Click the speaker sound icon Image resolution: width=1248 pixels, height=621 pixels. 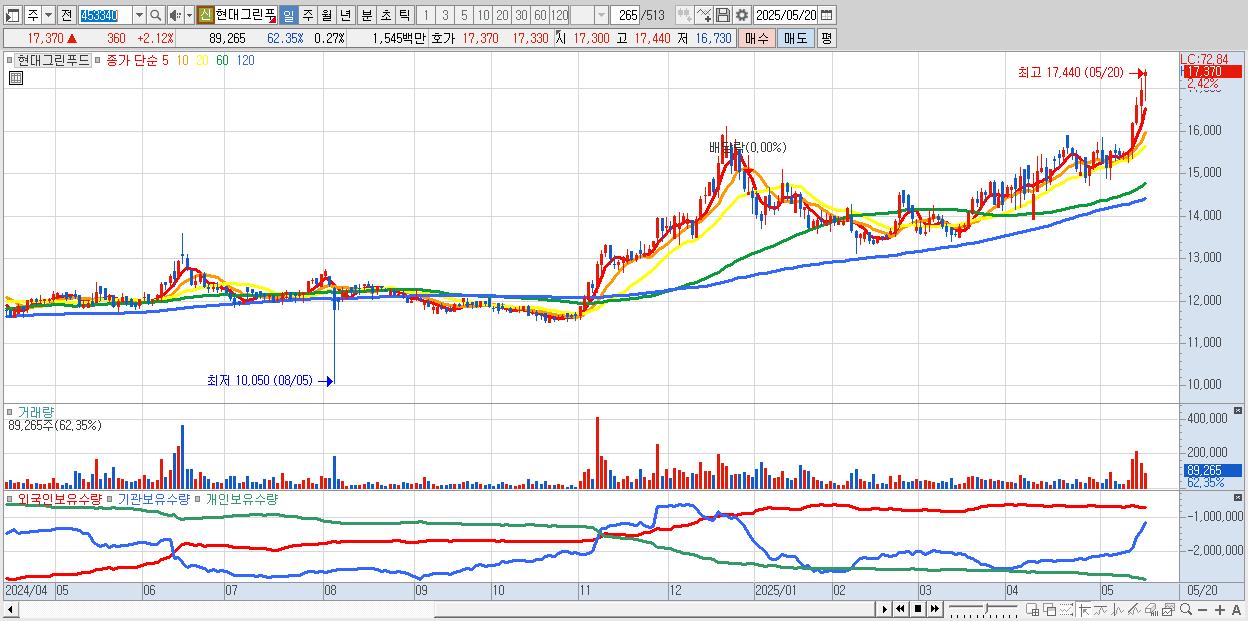(x=175, y=15)
